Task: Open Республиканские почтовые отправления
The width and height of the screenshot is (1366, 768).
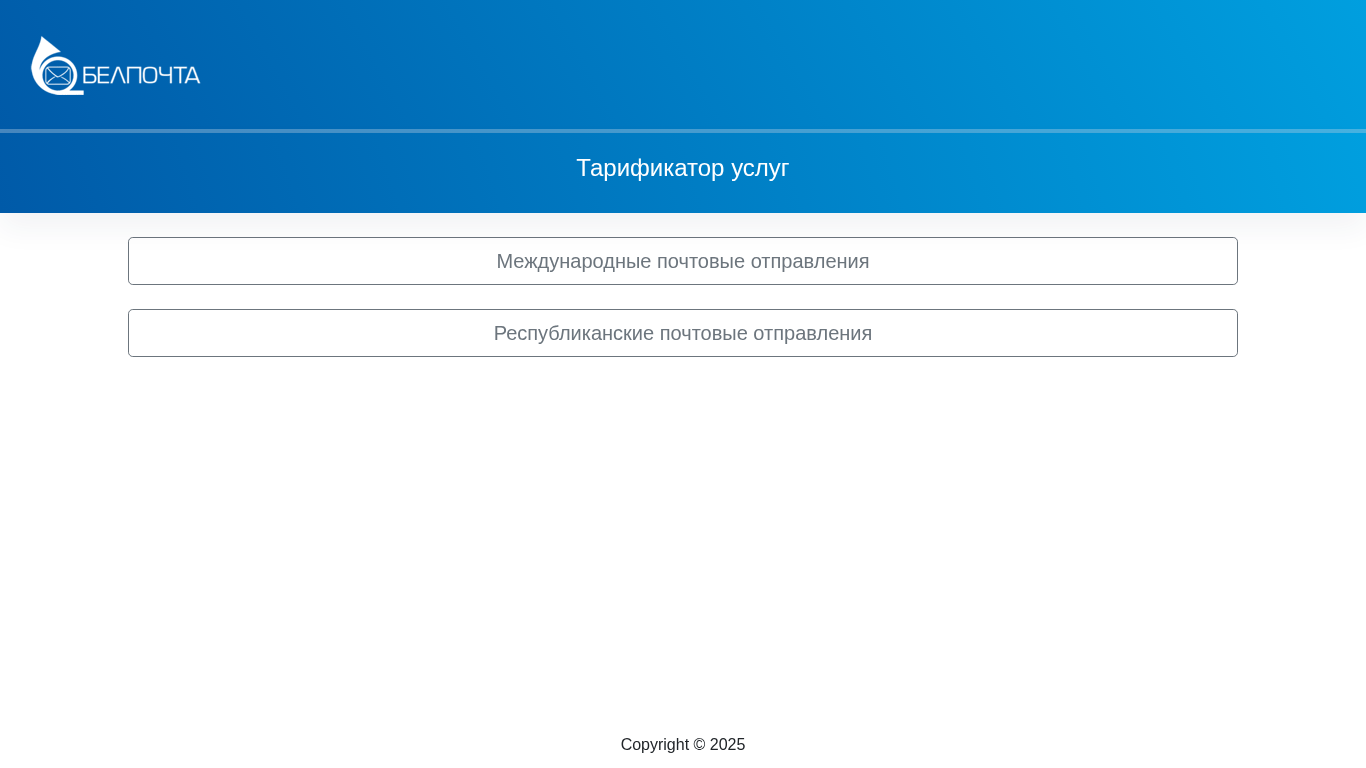Action: (683, 333)
